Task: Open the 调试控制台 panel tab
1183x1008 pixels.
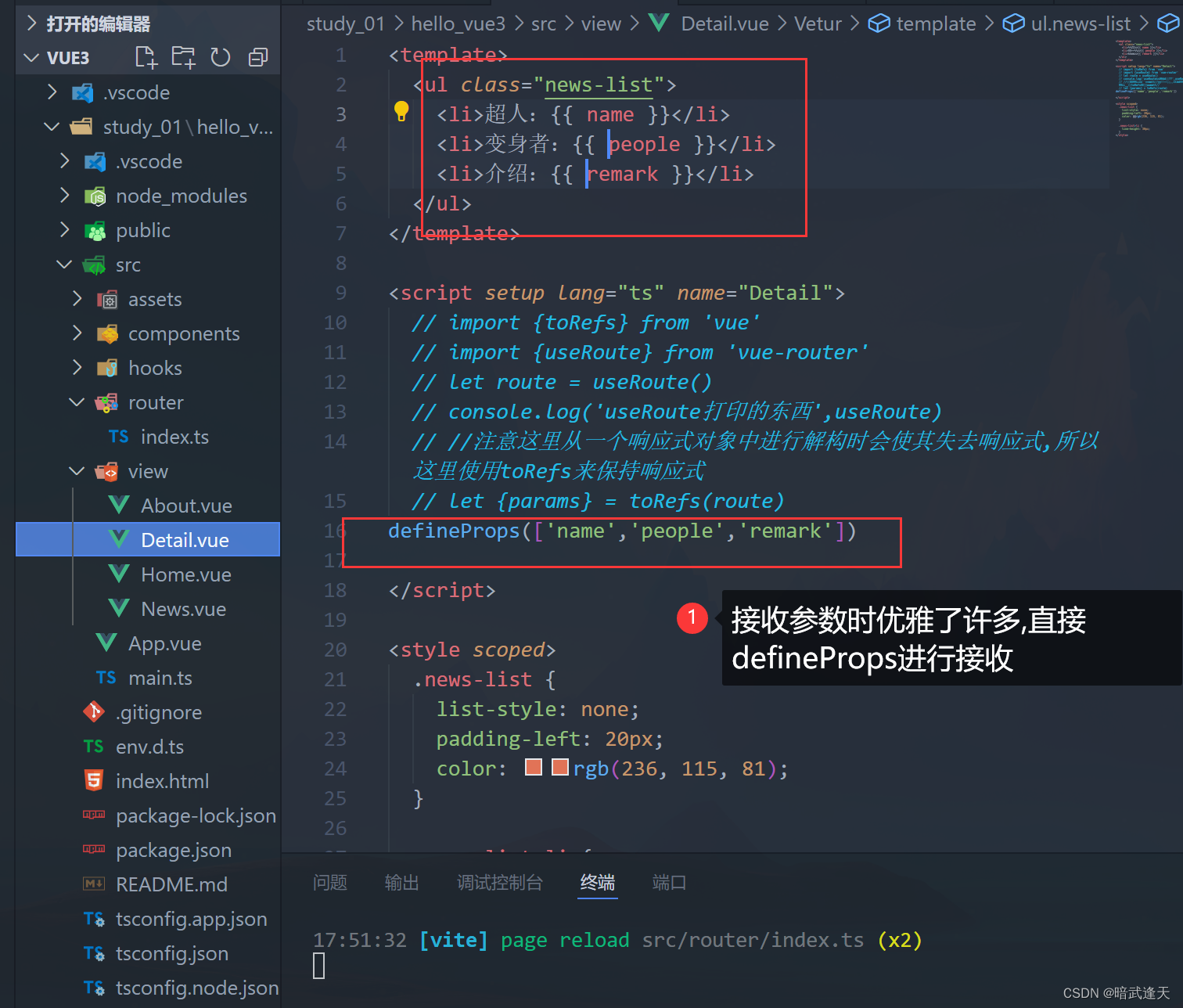Action: click(x=500, y=883)
